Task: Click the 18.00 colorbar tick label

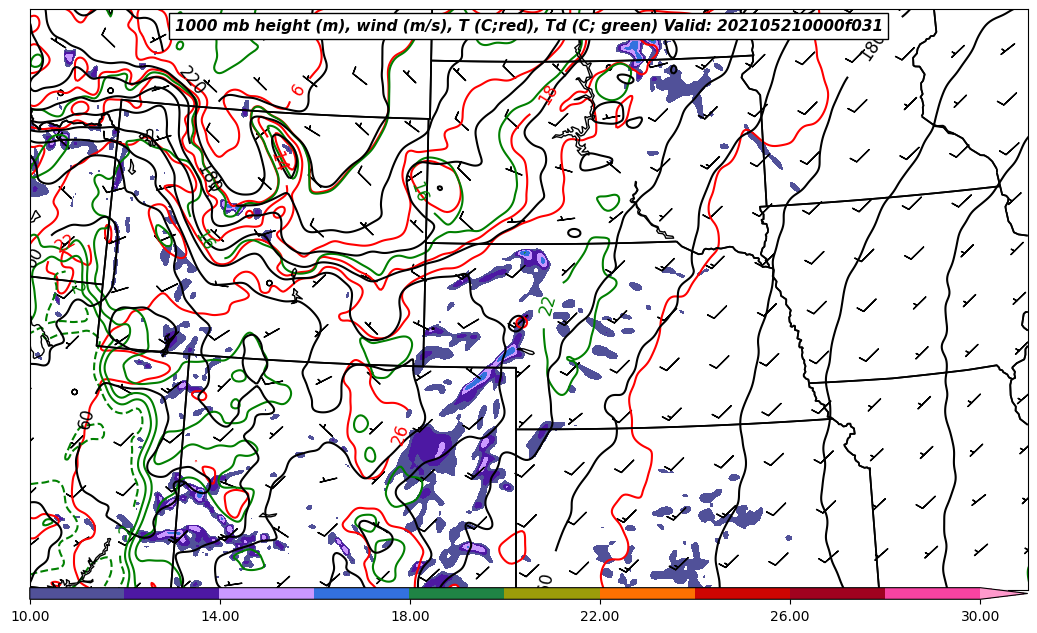Action: (x=410, y=616)
